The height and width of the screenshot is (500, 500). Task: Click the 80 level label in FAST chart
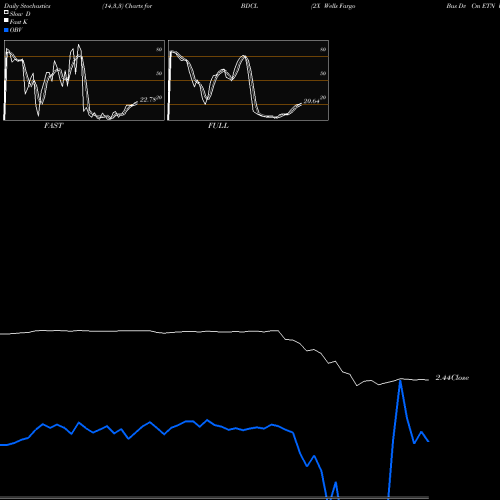159,49
